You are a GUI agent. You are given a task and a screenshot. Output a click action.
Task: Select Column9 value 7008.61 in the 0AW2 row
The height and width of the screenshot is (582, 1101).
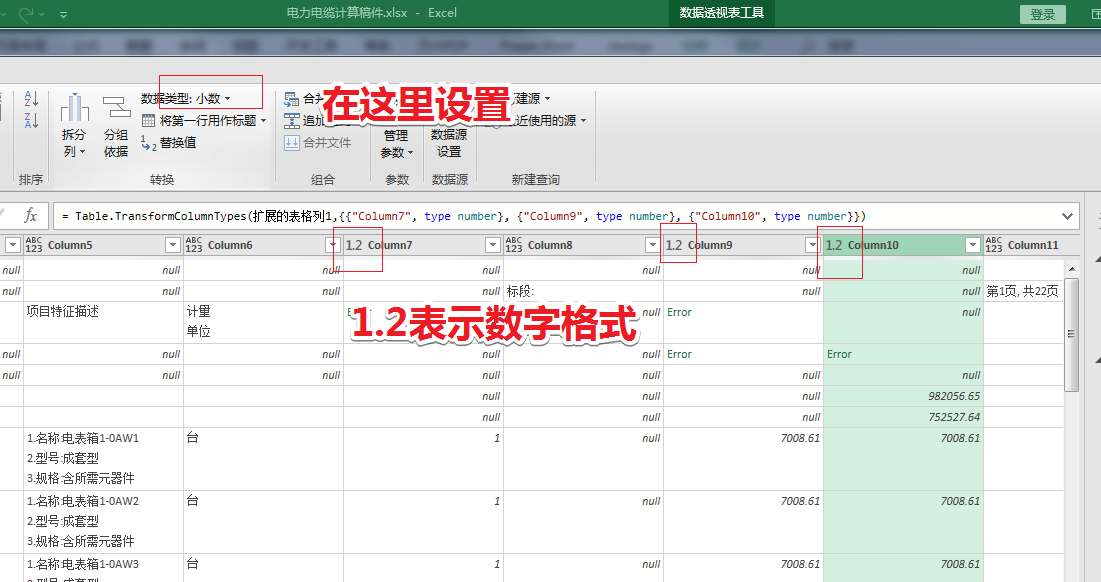pos(743,522)
